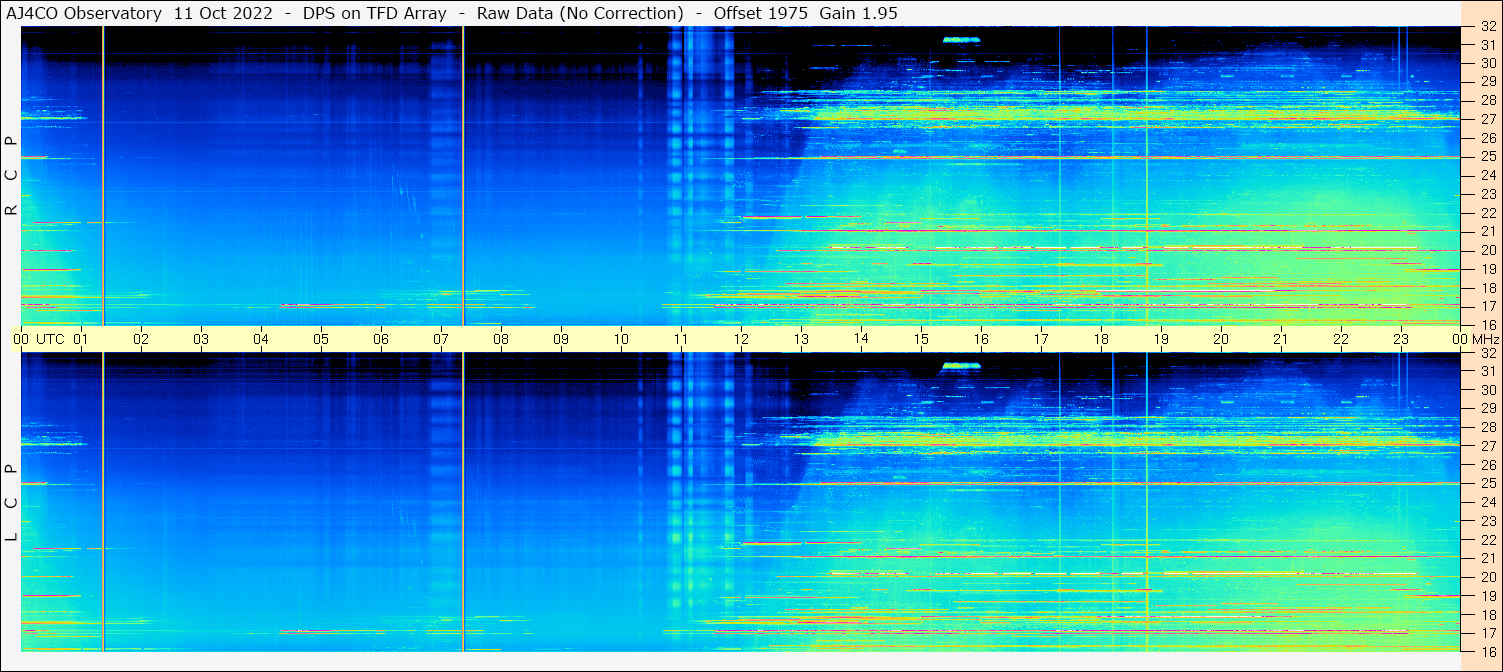1503x672 pixels.
Task: Pick the LCP panel's 23 MHz scale label
Action: coord(1488,521)
